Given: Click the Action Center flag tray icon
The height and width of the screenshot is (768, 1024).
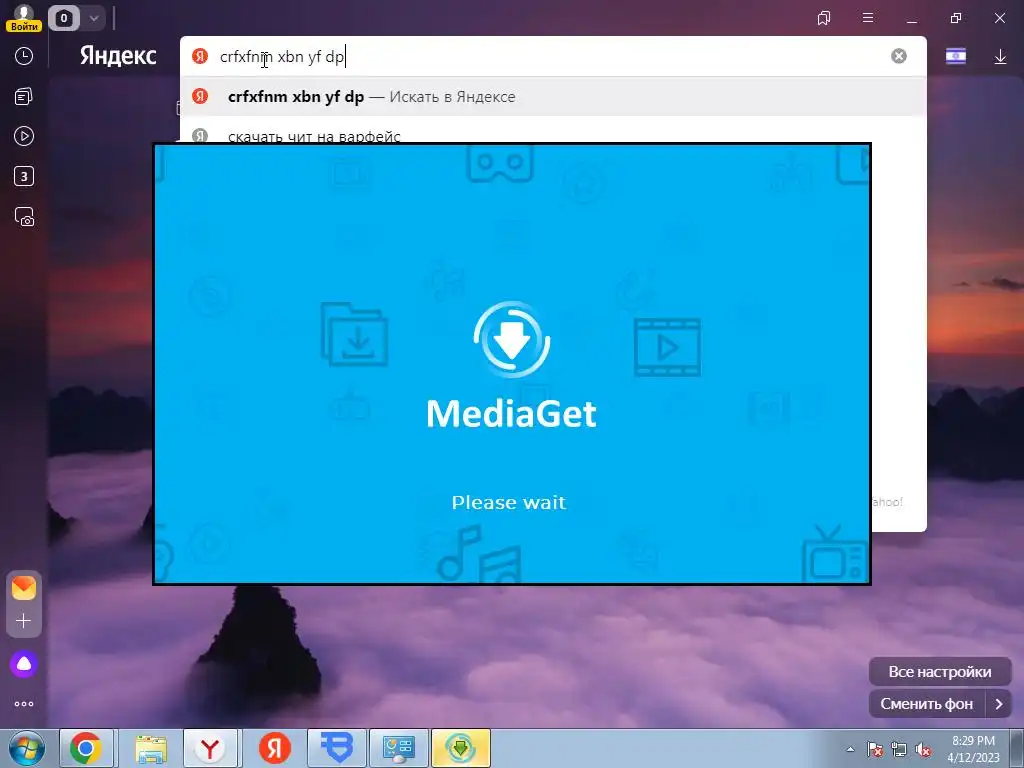Looking at the screenshot, I should (874, 749).
